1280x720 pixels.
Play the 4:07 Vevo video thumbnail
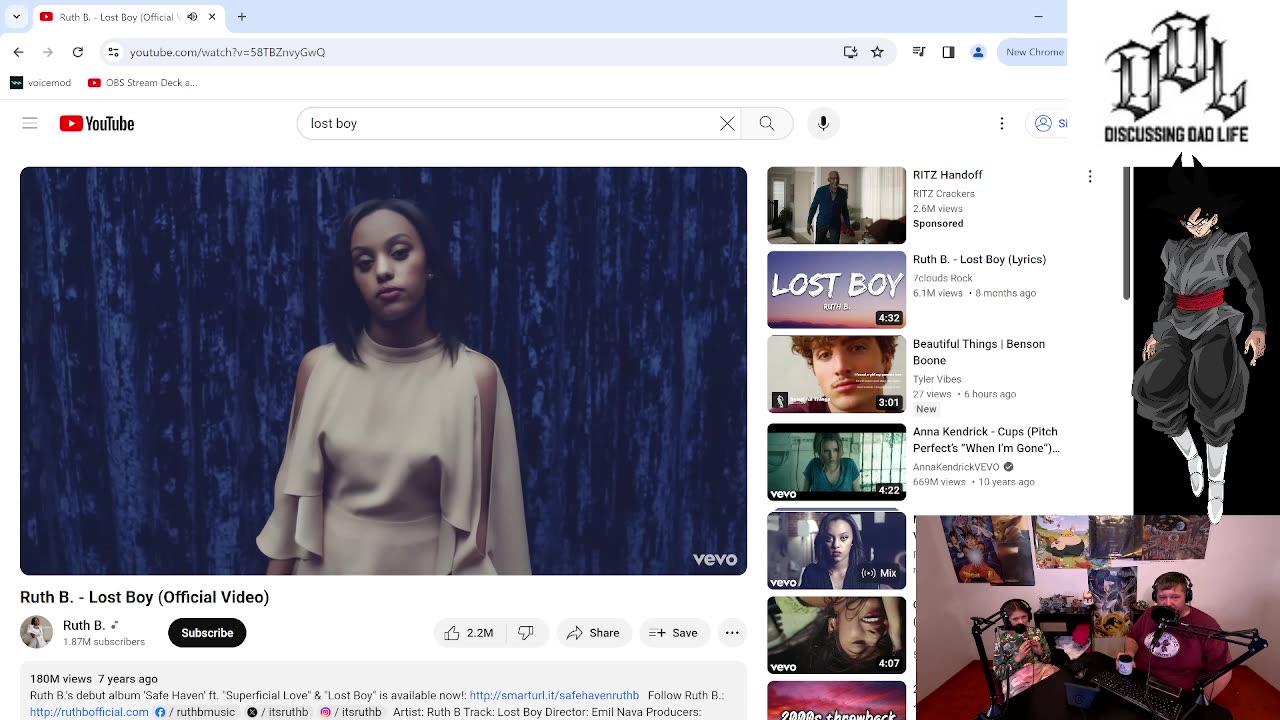[836, 635]
